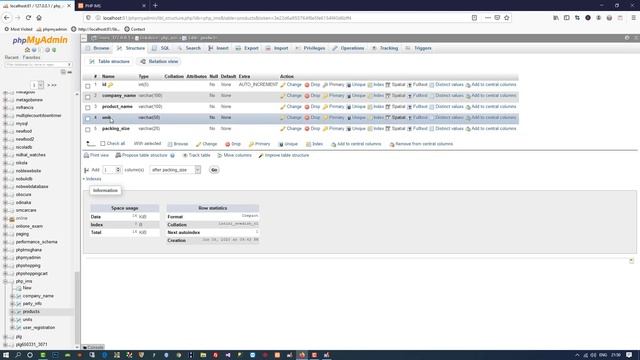
Task: Add Fulltext index on company_name column
Action: click(x=417, y=96)
